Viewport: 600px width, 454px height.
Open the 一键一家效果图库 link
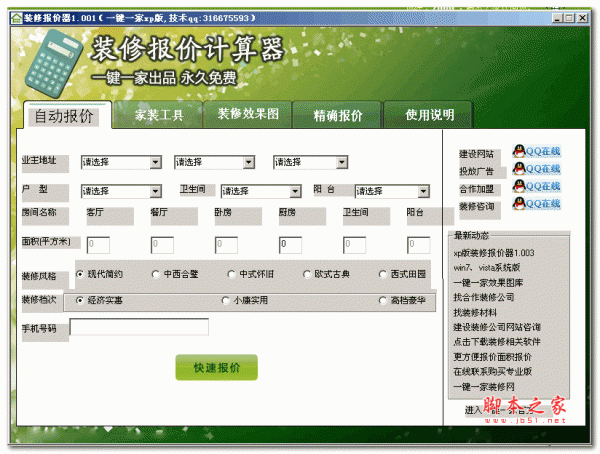488,283
